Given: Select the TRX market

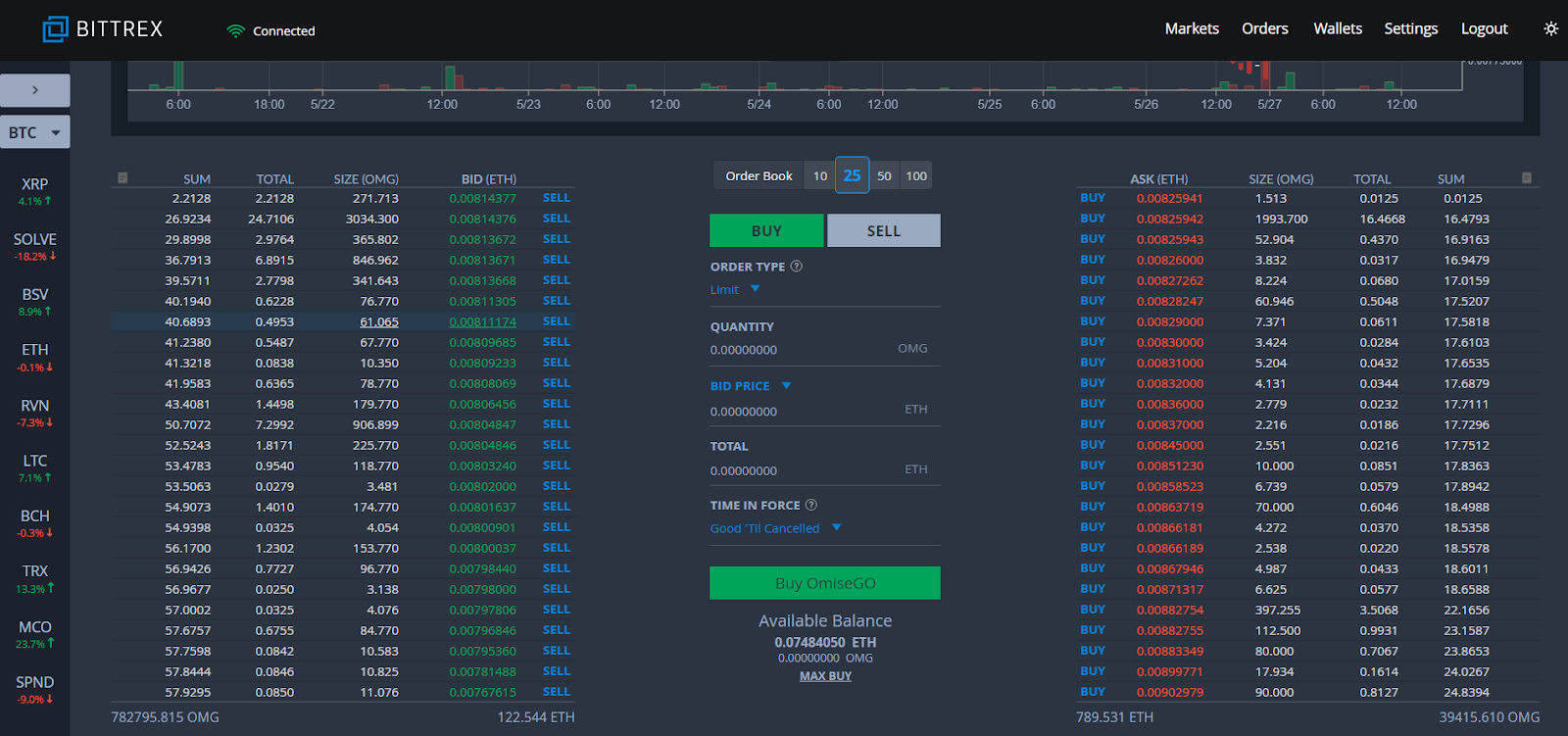Looking at the screenshot, I should pyautogui.click(x=35, y=578).
